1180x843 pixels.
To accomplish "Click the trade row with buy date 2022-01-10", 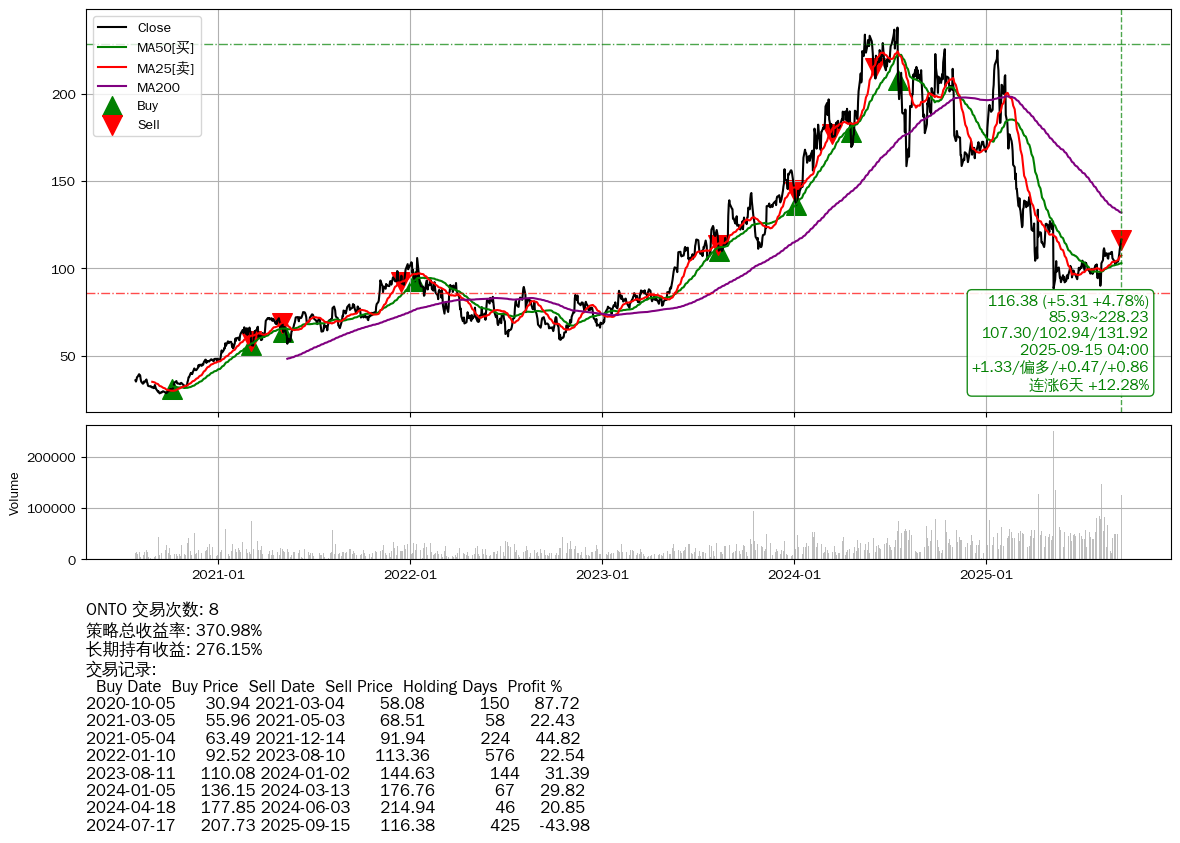I will (x=335, y=755).
